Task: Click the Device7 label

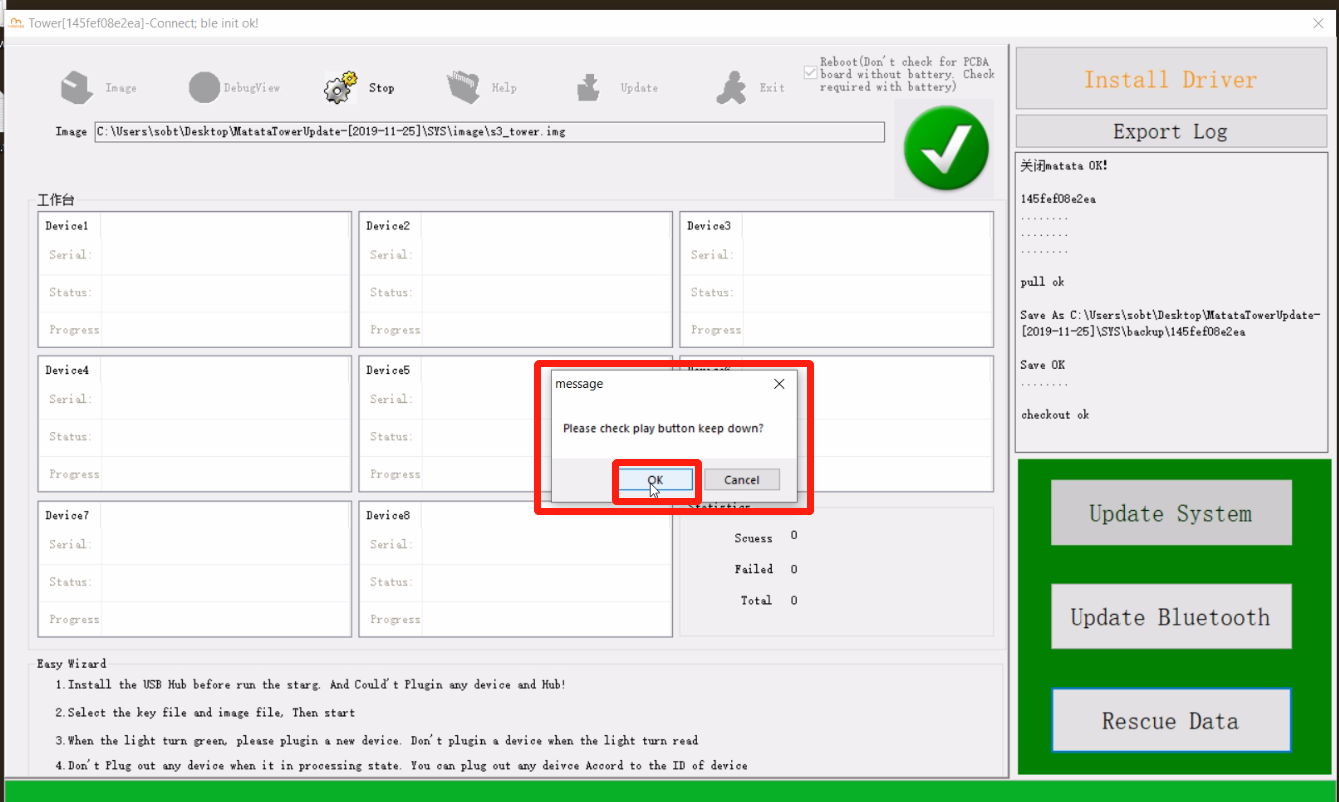Action: point(67,515)
